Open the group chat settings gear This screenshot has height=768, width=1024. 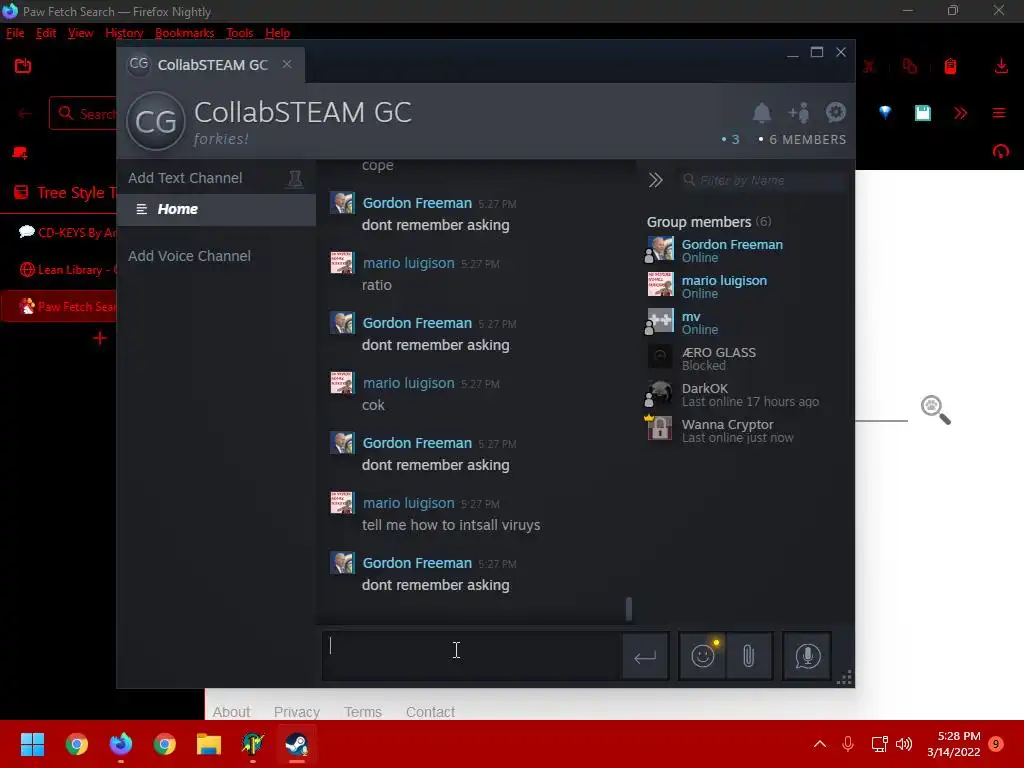pos(836,112)
